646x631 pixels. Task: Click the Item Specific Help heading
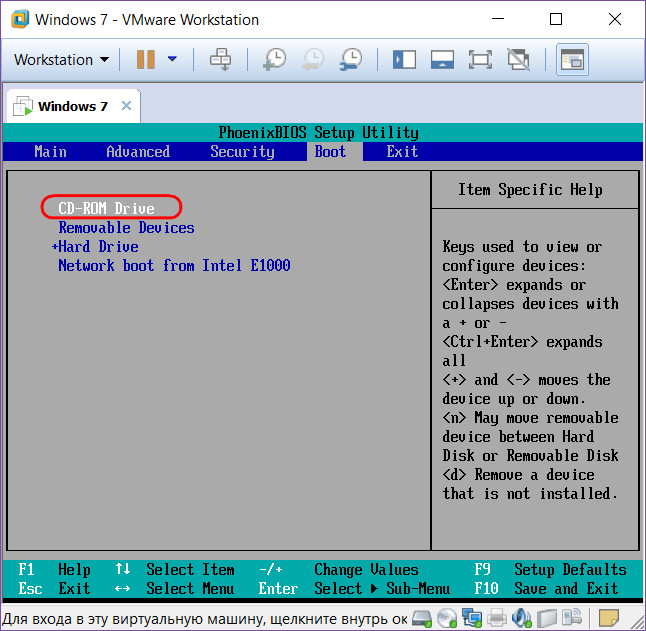(530, 189)
